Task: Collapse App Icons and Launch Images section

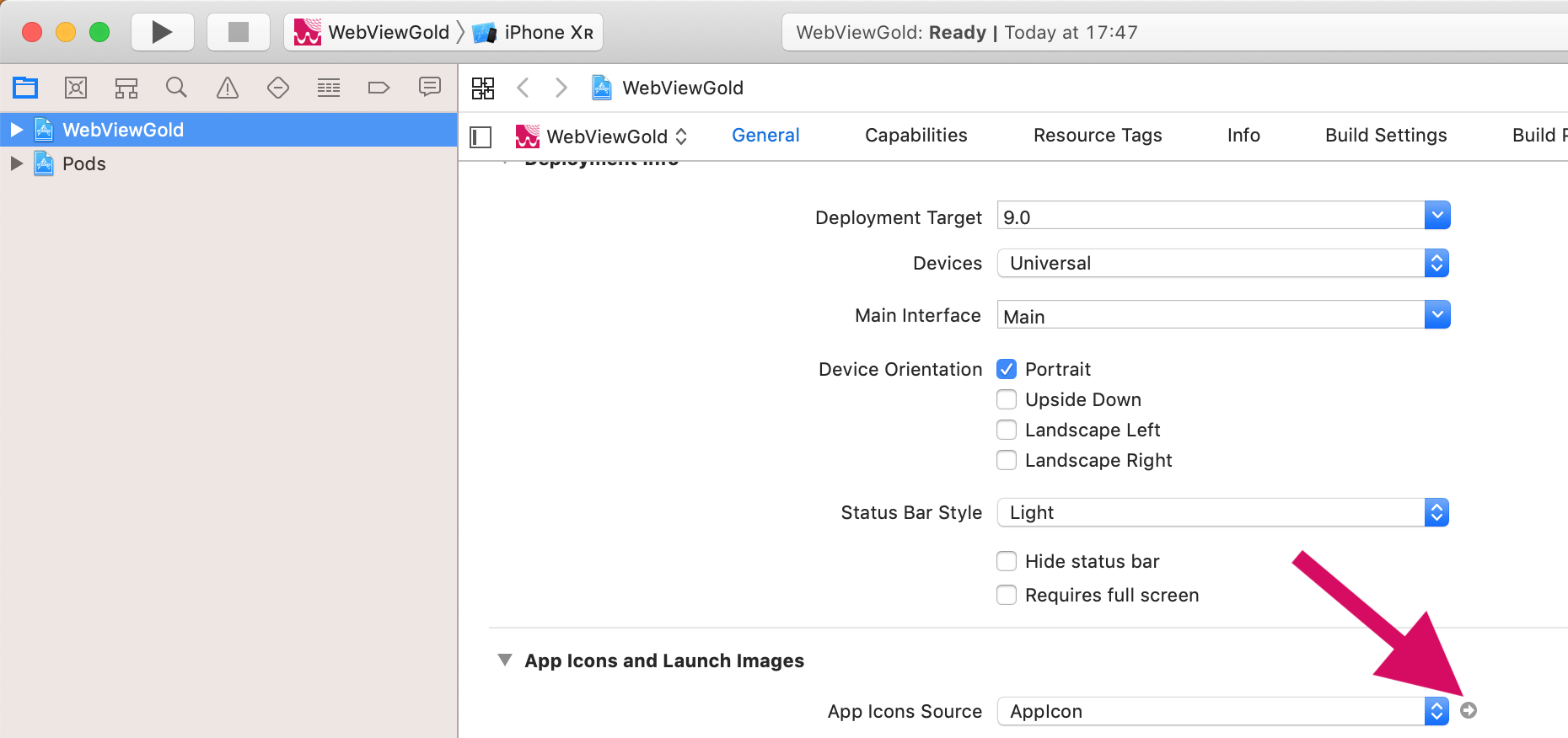Action: tap(505, 660)
